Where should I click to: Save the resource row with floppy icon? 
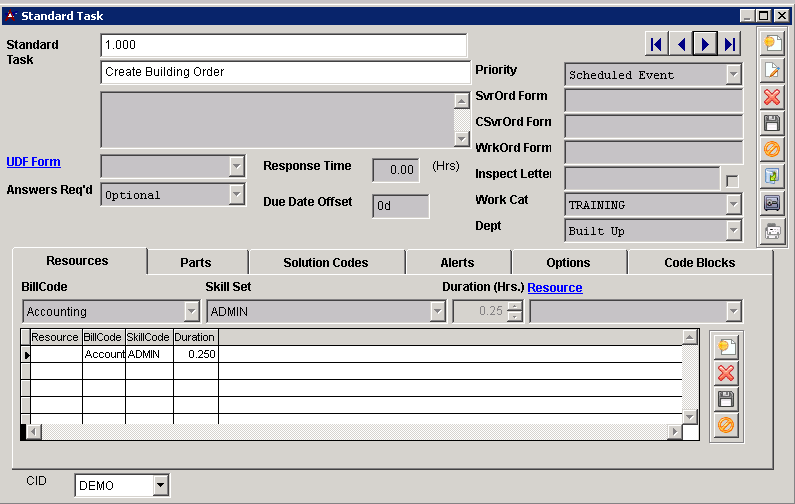click(x=726, y=399)
